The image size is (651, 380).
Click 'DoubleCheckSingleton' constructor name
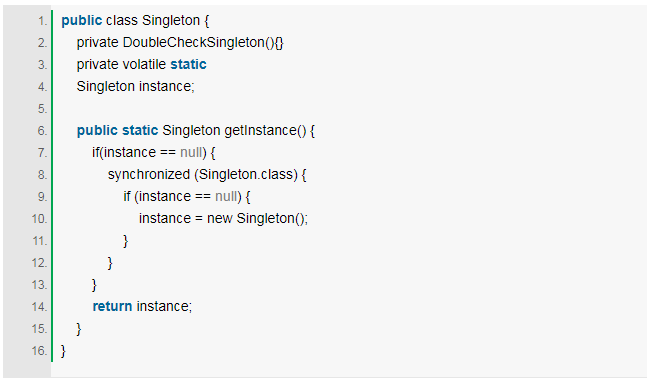click(193, 42)
